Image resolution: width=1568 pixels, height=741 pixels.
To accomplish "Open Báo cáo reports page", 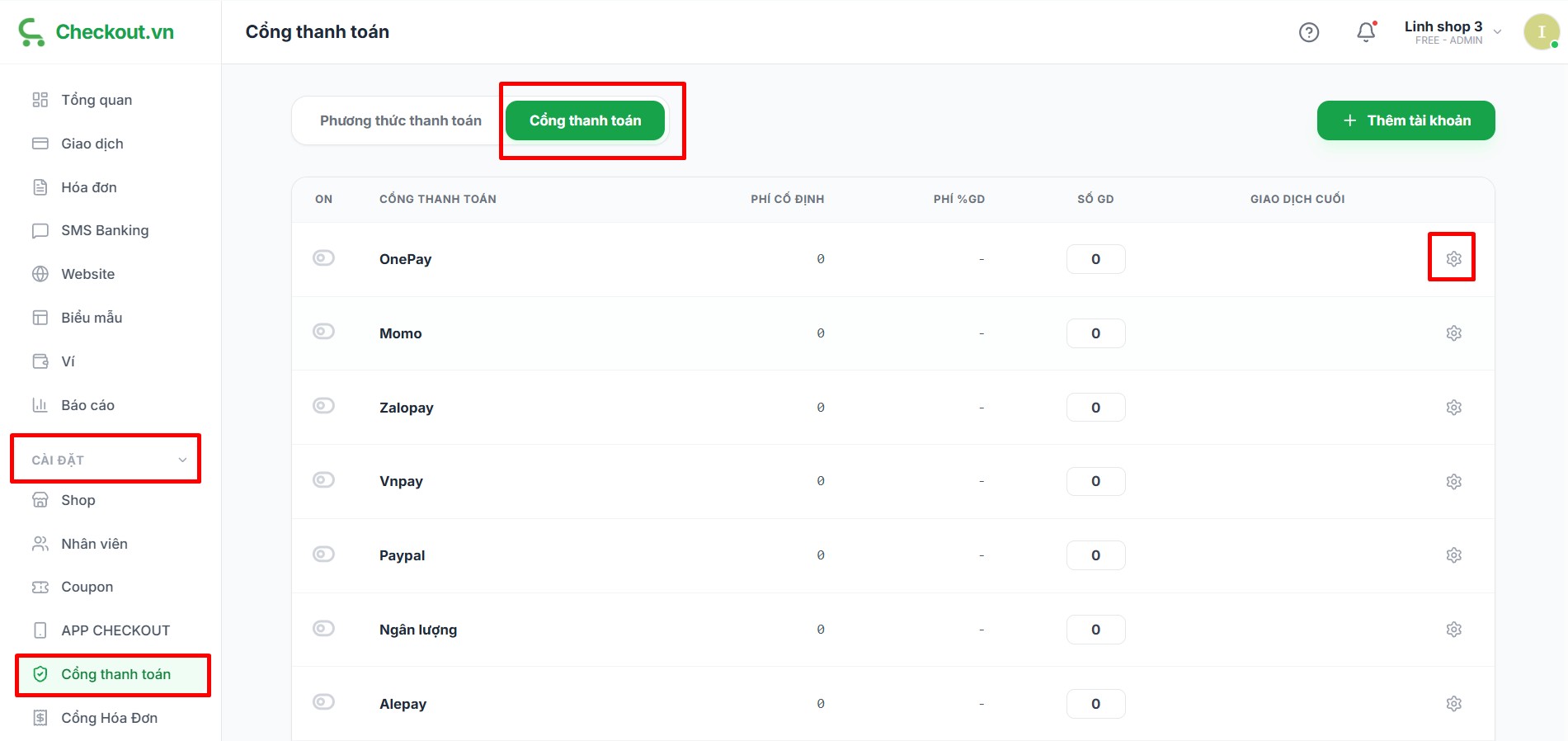I will 87,405.
